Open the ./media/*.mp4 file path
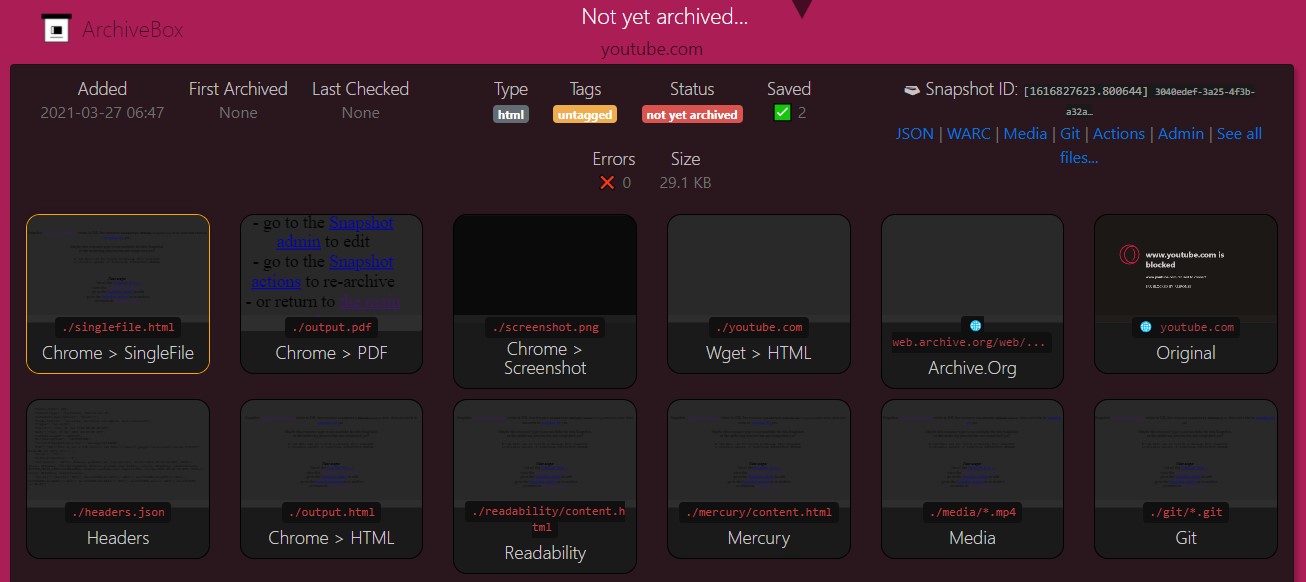The image size is (1306, 582). click(973, 512)
